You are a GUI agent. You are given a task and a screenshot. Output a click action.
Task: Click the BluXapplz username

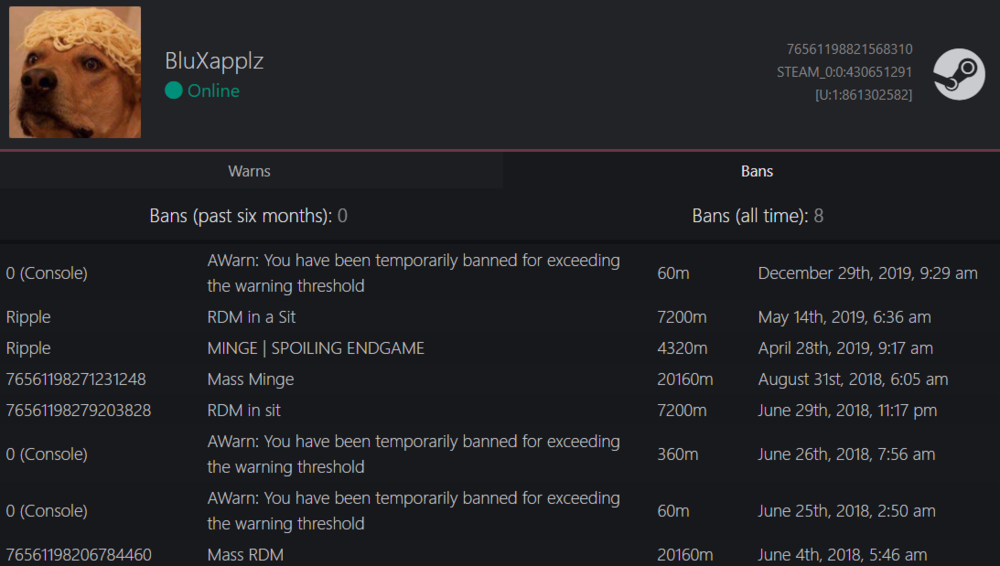[214, 61]
